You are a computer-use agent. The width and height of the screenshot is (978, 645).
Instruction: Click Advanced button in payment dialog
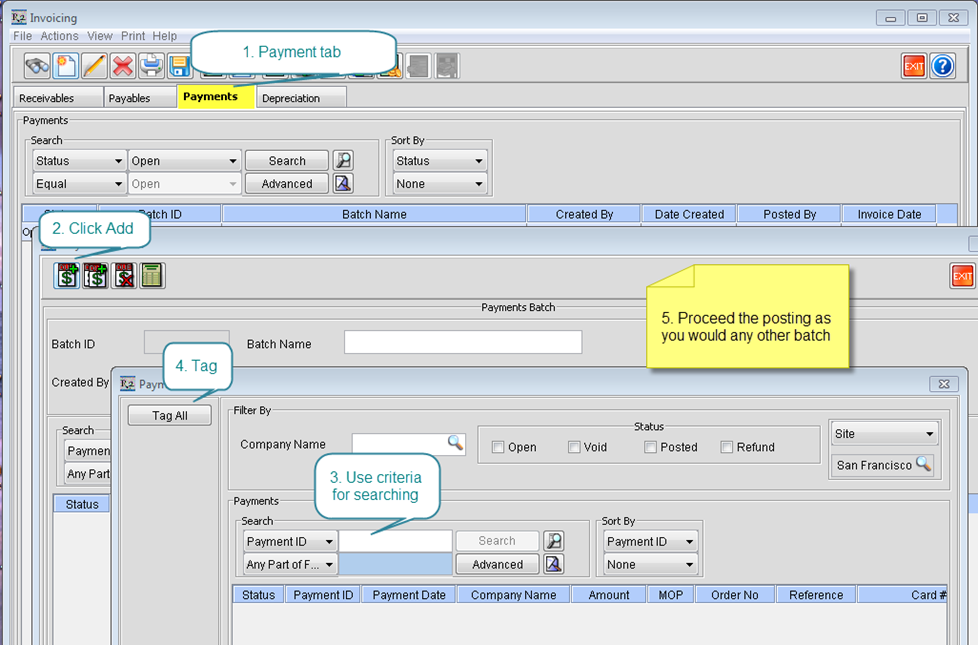coord(497,564)
